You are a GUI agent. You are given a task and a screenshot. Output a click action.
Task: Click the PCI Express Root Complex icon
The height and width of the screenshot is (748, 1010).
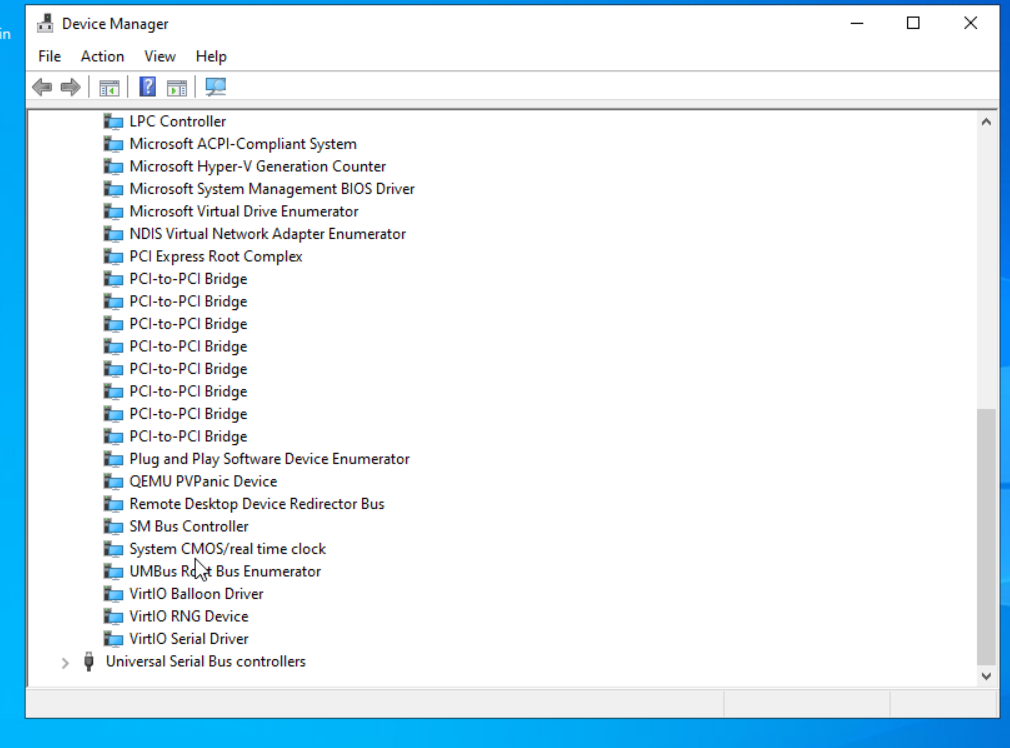(113, 256)
